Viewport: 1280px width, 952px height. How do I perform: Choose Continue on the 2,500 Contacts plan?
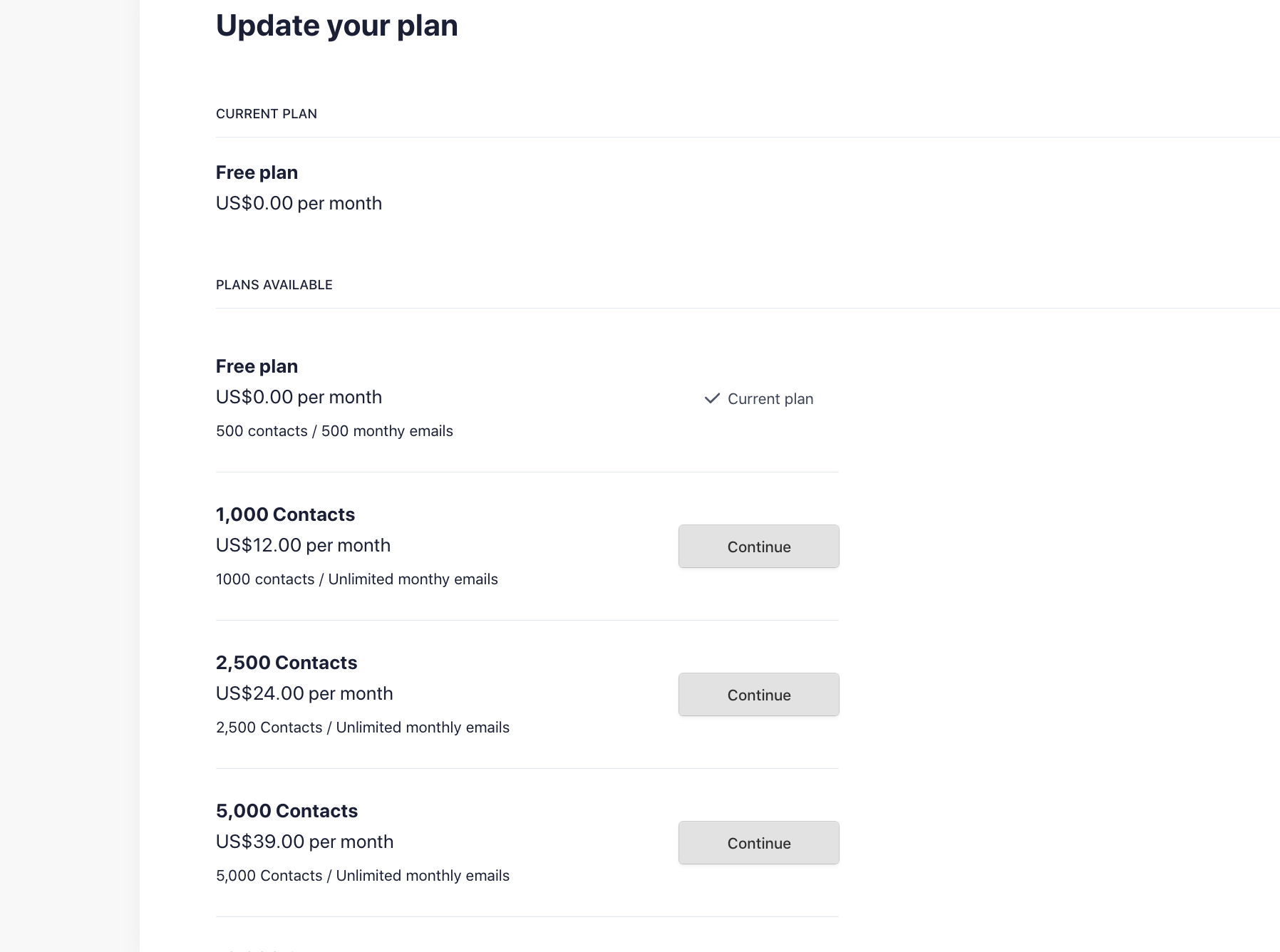click(x=758, y=695)
